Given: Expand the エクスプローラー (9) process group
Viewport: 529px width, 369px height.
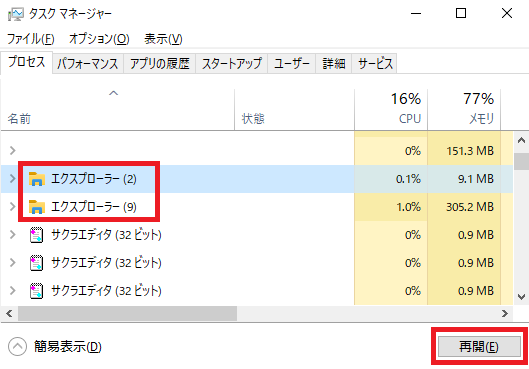Looking at the screenshot, I should 12,206.
